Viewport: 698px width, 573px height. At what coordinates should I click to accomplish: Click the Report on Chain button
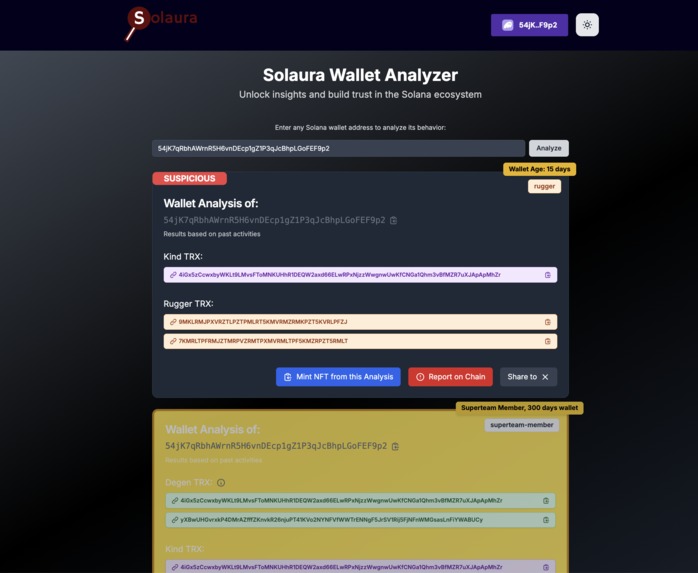pos(450,377)
